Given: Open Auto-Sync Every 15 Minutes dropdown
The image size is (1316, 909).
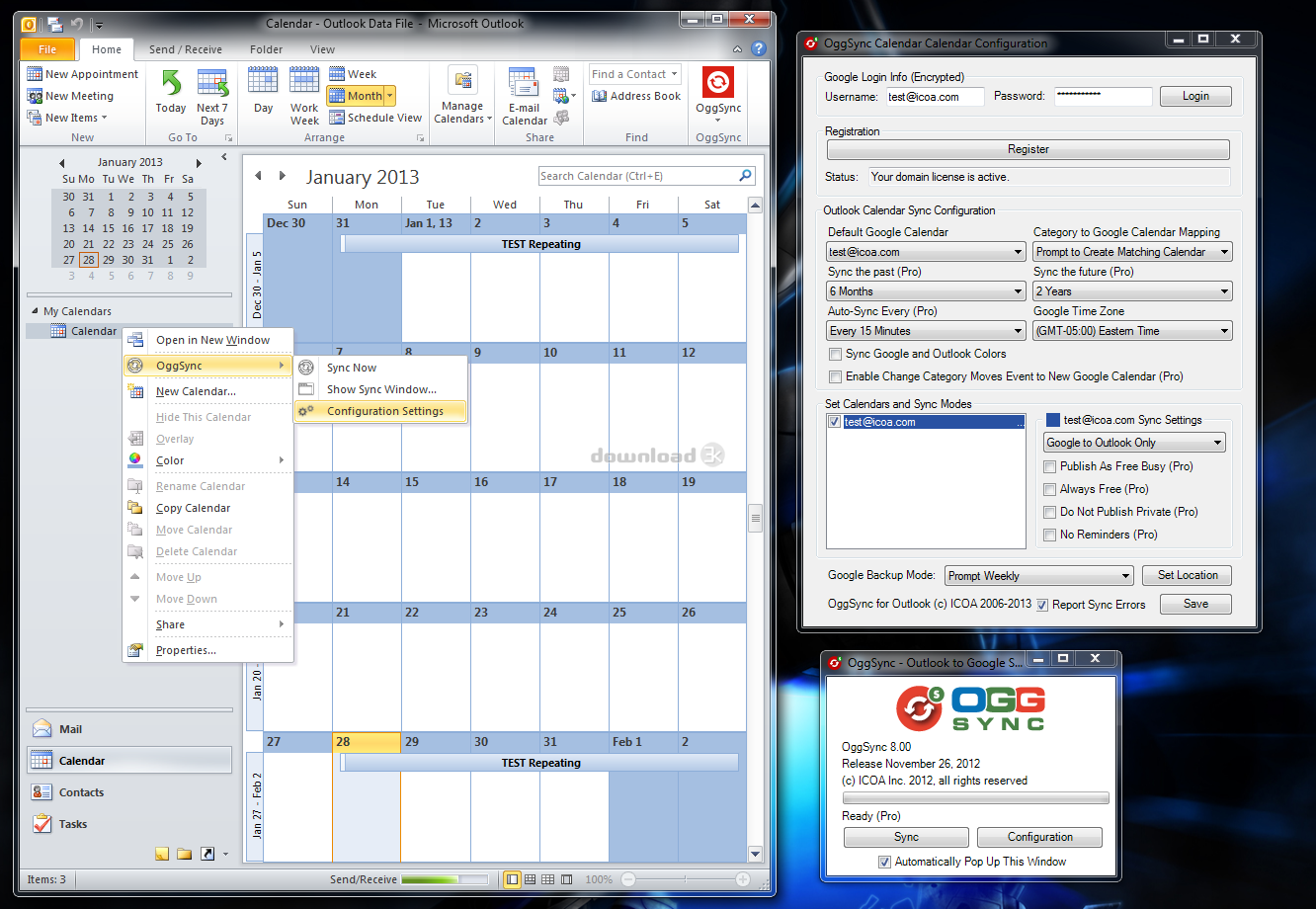Looking at the screenshot, I should [x=927, y=331].
